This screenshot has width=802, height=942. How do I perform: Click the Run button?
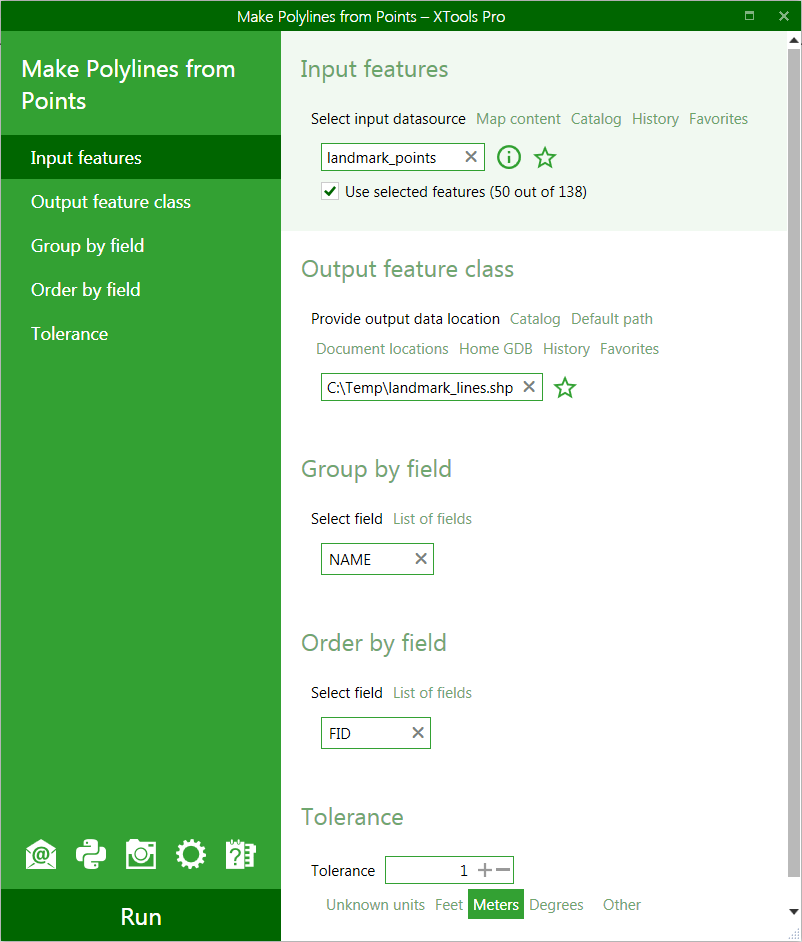click(x=141, y=916)
